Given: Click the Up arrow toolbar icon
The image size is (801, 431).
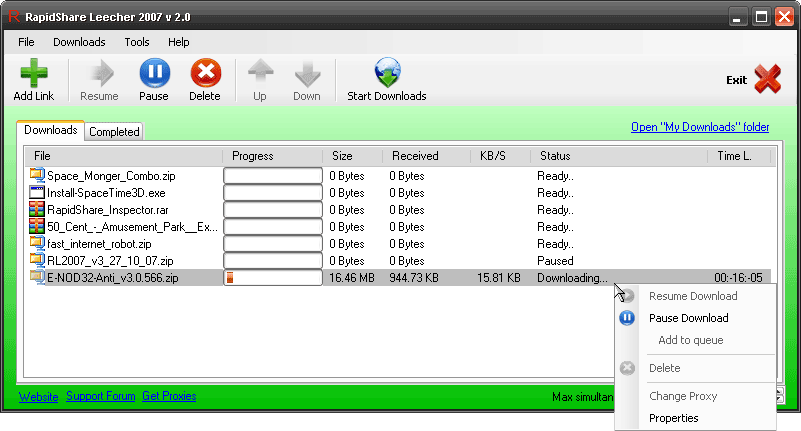Looking at the screenshot, I should [x=260, y=73].
